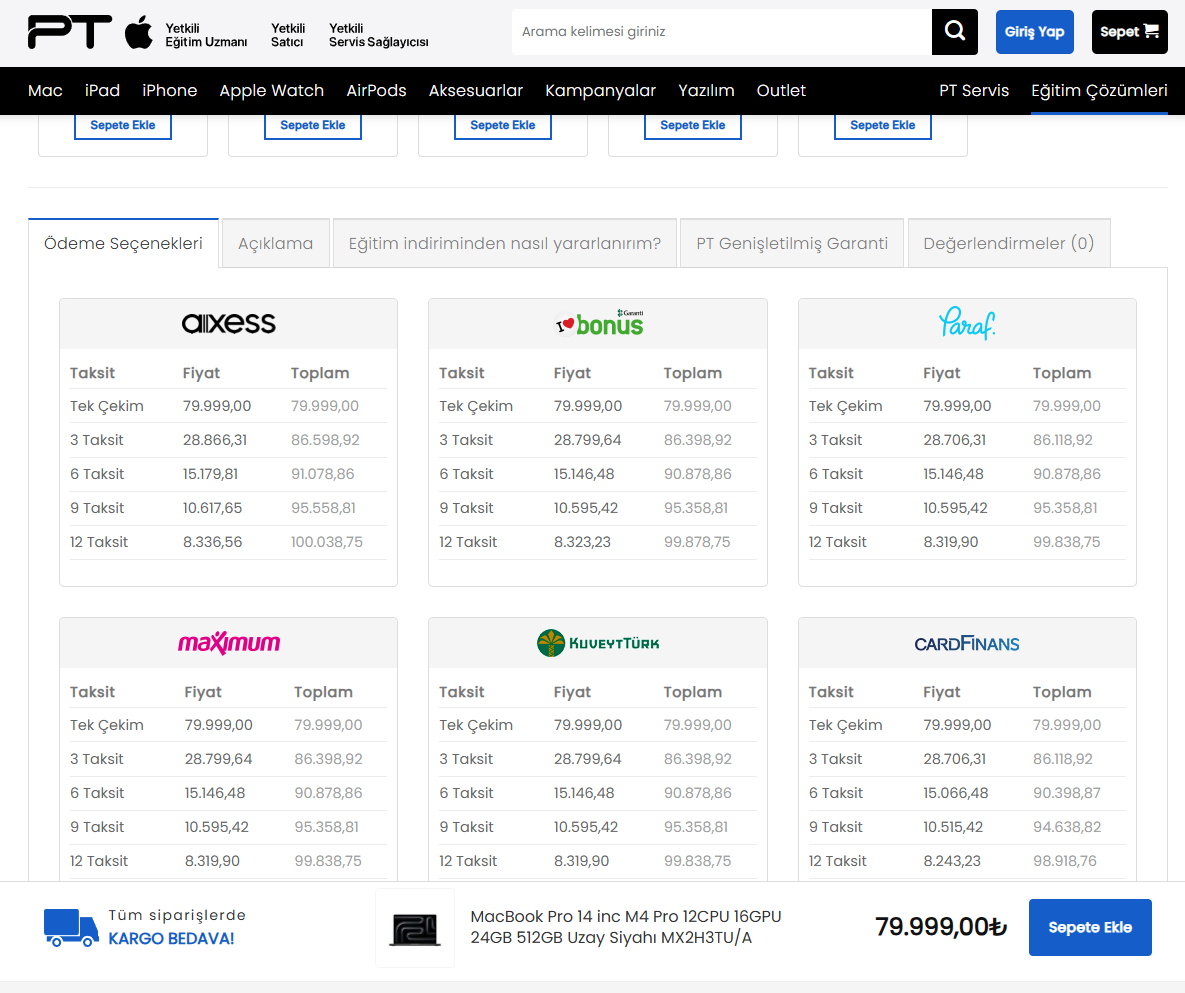Viewport: 1185px width, 993px height.
Task: Click the fourth Sepete Ekle button in product row
Action: (x=692, y=125)
